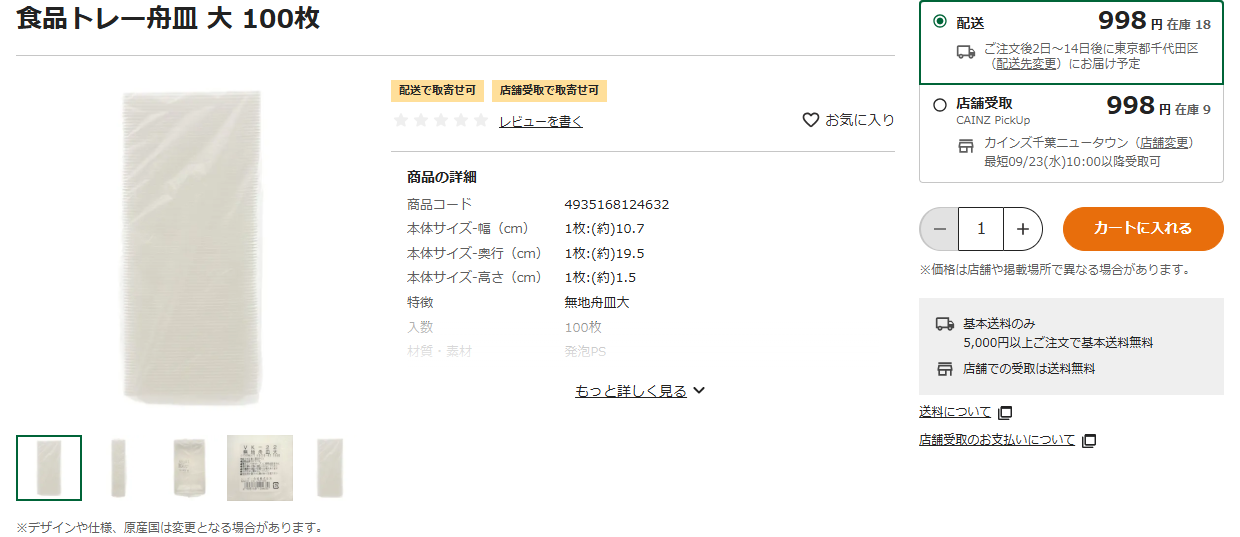This screenshot has width=1240, height=537.
Task: Click 最短09/23(水)10:00以降受取可 text
Action: [1072, 161]
